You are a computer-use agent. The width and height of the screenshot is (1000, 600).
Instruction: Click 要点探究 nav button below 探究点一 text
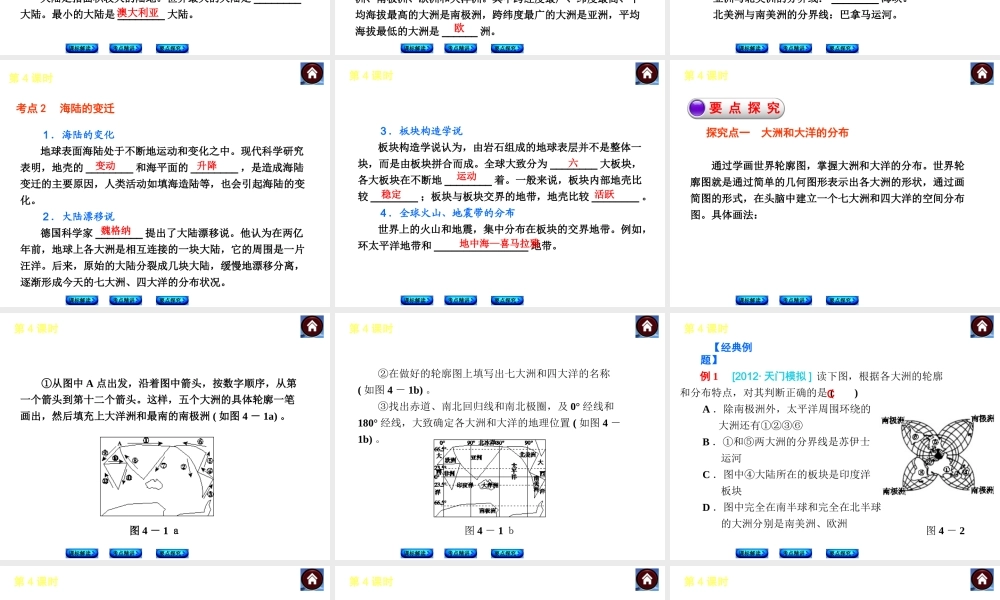842,300
